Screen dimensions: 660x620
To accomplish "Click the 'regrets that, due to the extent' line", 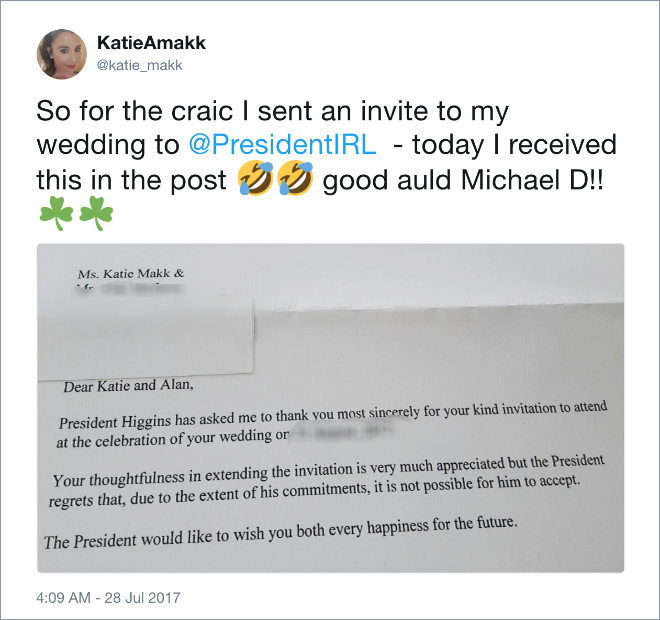I will coord(315,491).
